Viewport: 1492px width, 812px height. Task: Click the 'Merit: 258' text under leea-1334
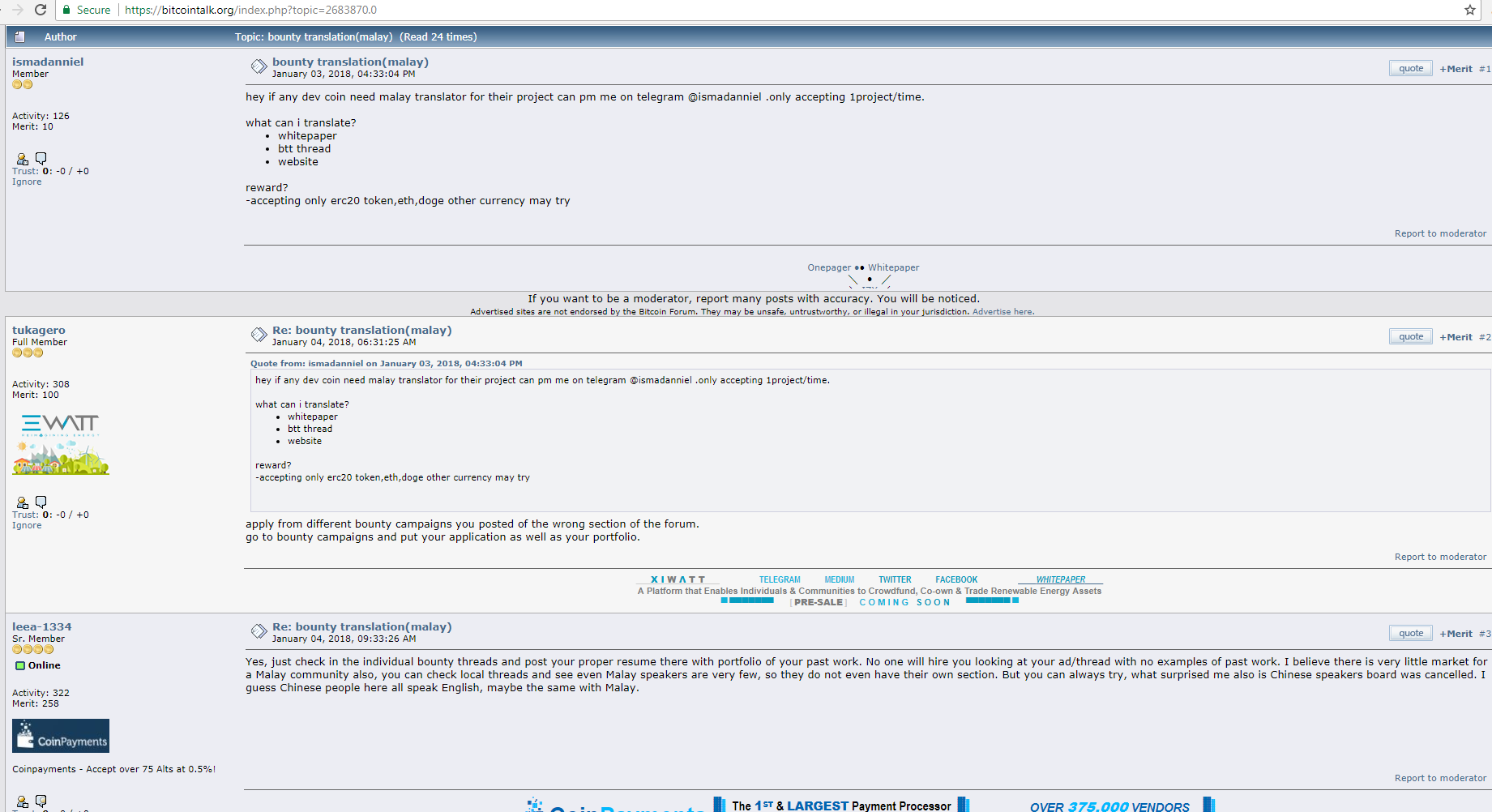pos(36,703)
